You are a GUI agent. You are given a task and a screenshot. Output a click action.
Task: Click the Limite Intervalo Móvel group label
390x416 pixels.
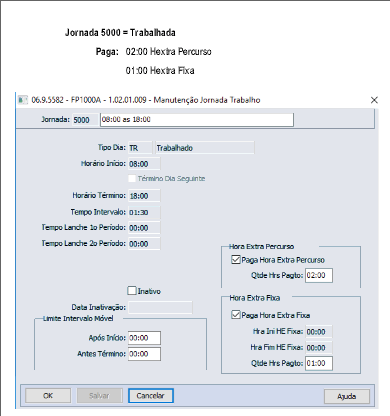pos(78,318)
